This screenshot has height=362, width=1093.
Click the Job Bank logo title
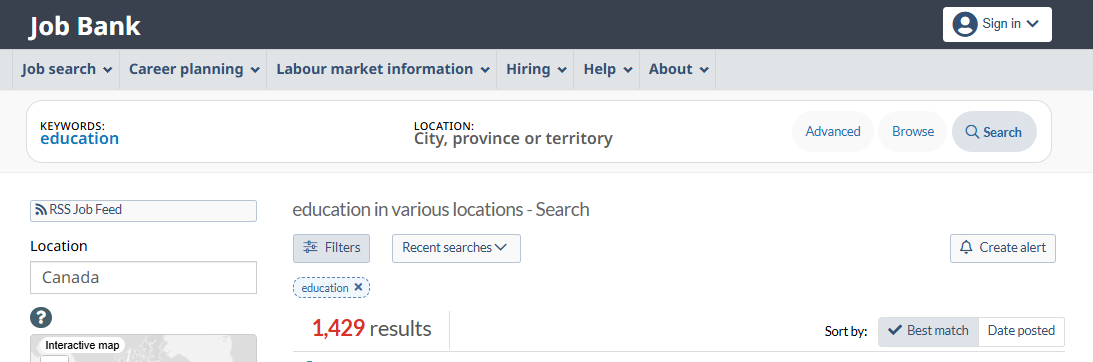85,27
